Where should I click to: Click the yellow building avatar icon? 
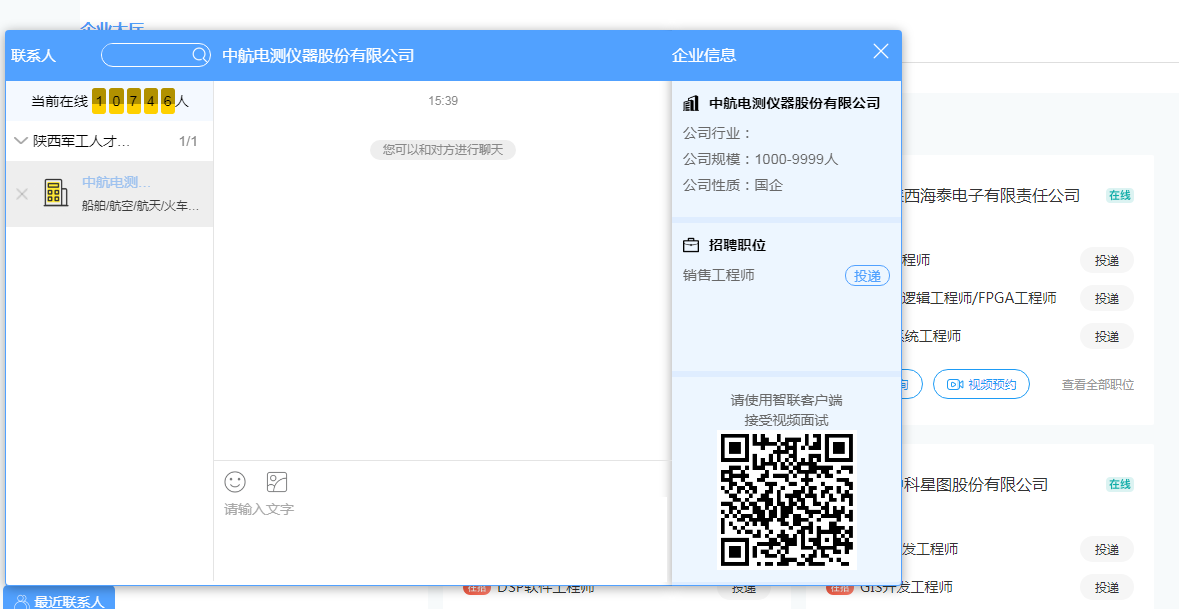coord(56,193)
